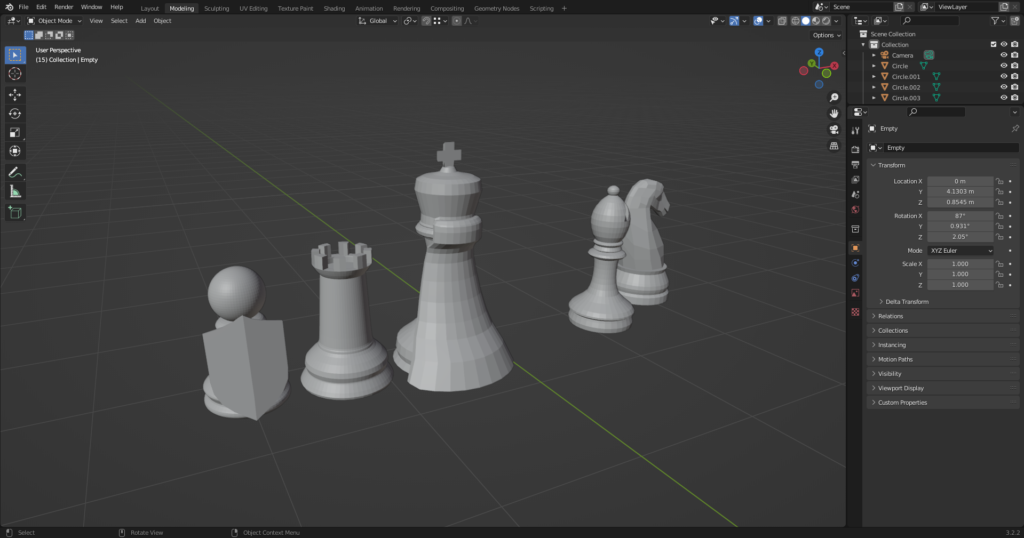This screenshot has height=538, width=1024.
Task: Toggle X-ray display in viewport header
Action: (782, 21)
